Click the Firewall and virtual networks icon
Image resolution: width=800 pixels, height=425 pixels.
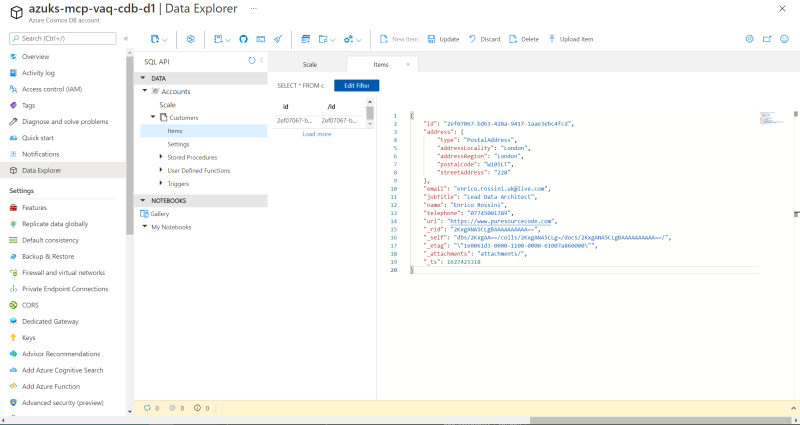click(14, 273)
